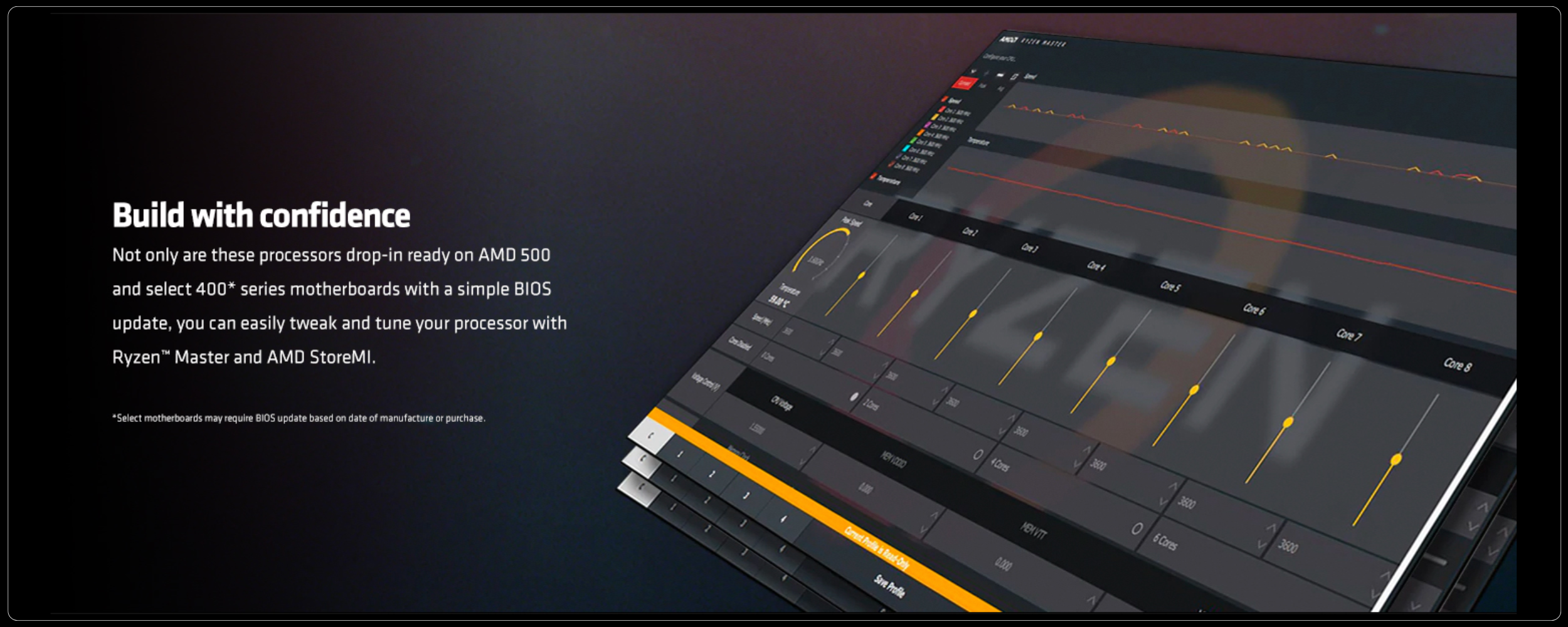Click the Core 8 column label
The height and width of the screenshot is (627, 1568).
(1457, 364)
